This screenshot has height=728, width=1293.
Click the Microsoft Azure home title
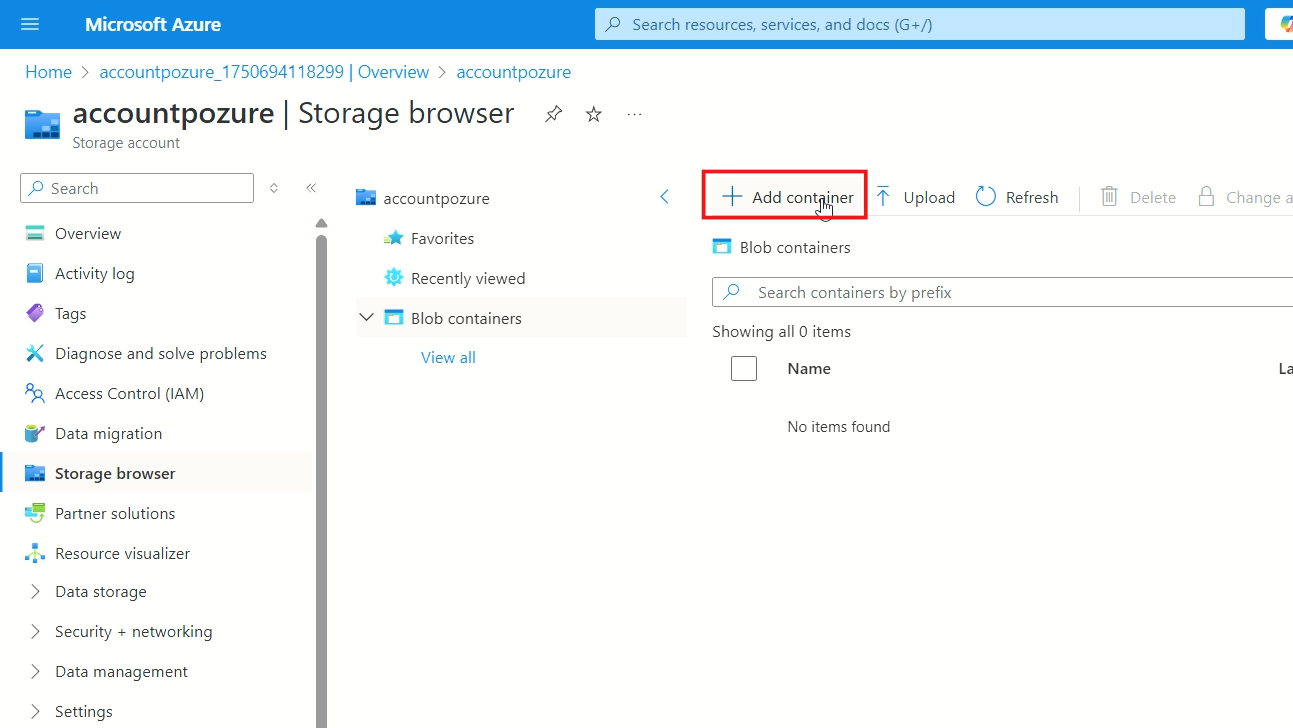click(x=153, y=24)
